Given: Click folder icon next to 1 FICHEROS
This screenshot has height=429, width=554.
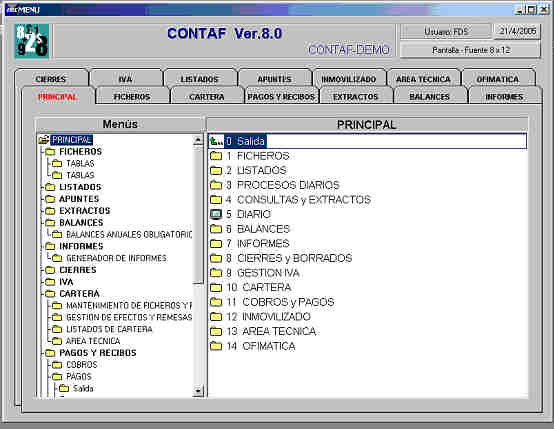Looking at the screenshot, I should (x=216, y=156).
